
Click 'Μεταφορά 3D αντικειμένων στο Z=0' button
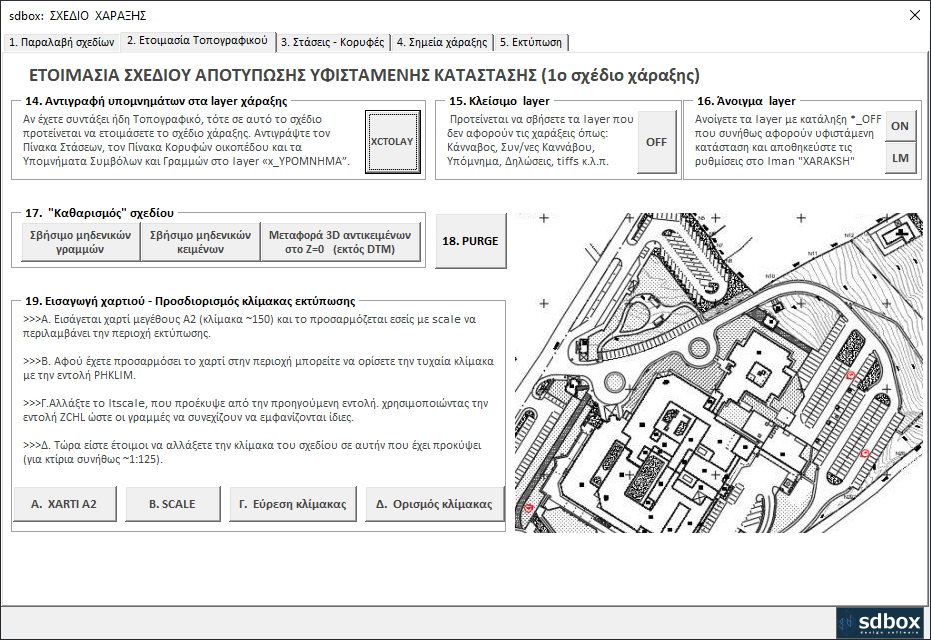pos(340,242)
